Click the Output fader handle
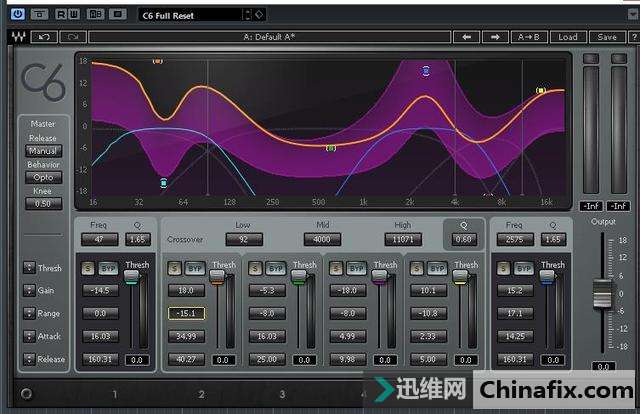The height and width of the screenshot is (414, 640). tap(602, 293)
